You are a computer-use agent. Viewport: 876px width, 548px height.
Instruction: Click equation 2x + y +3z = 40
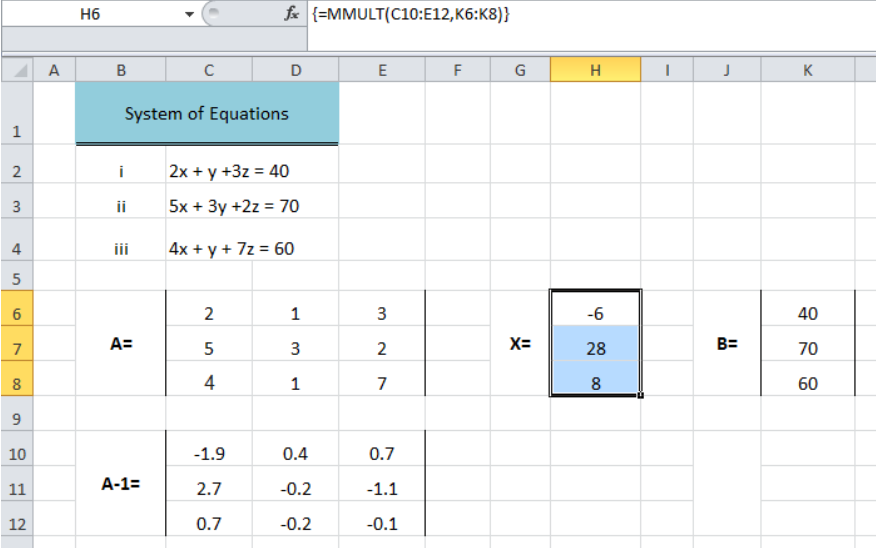click(x=229, y=171)
